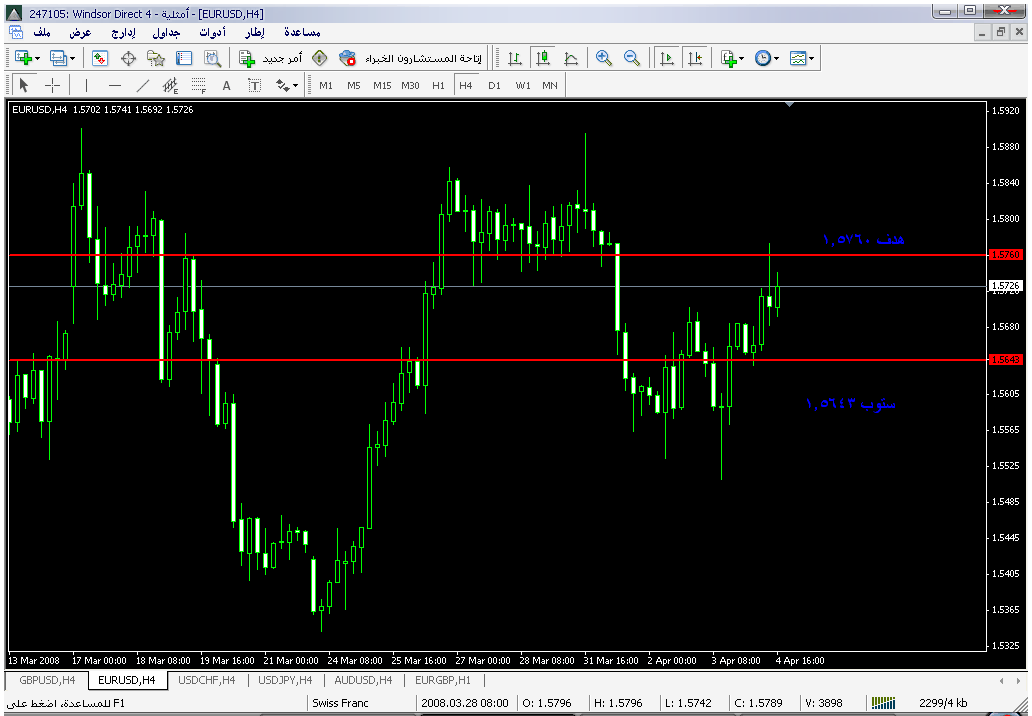Zoom out of the chart
This screenshot has width=1032, height=716.
pos(631,59)
